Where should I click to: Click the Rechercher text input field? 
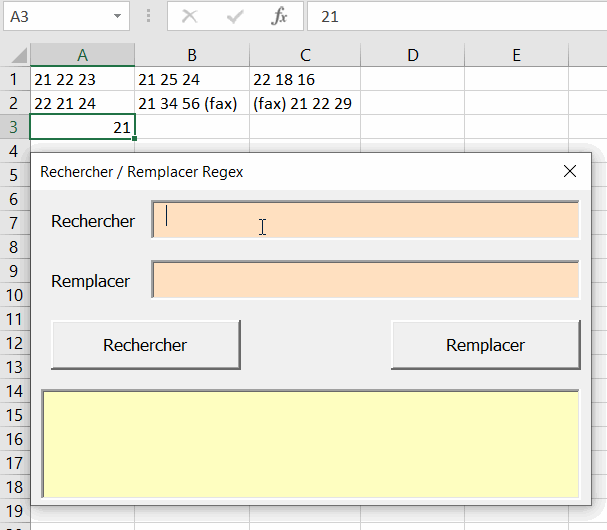(x=366, y=220)
